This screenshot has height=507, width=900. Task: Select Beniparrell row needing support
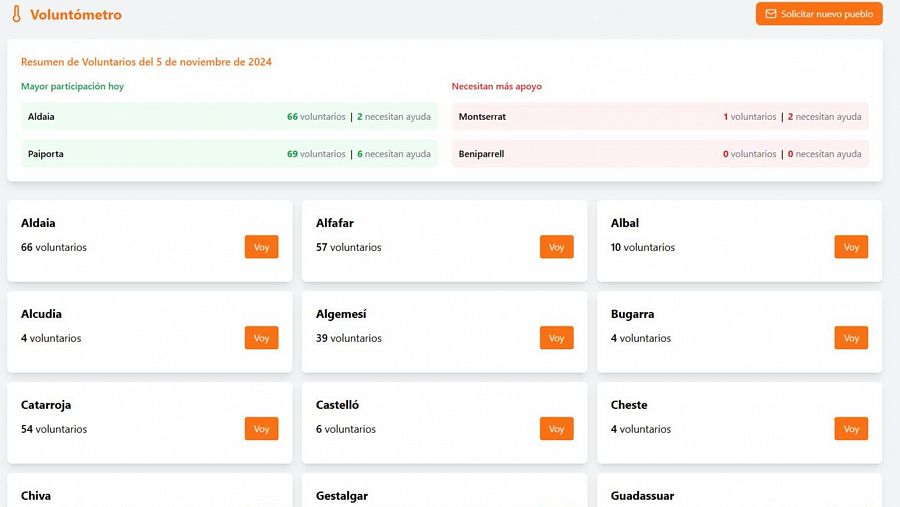coord(660,154)
